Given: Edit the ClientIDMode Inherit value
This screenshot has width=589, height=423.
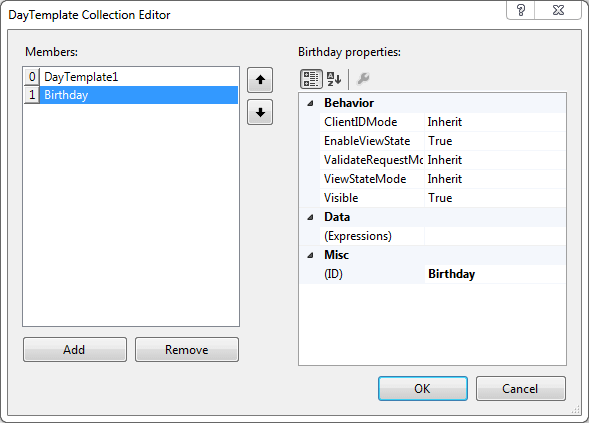Looking at the screenshot, I should point(495,122).
